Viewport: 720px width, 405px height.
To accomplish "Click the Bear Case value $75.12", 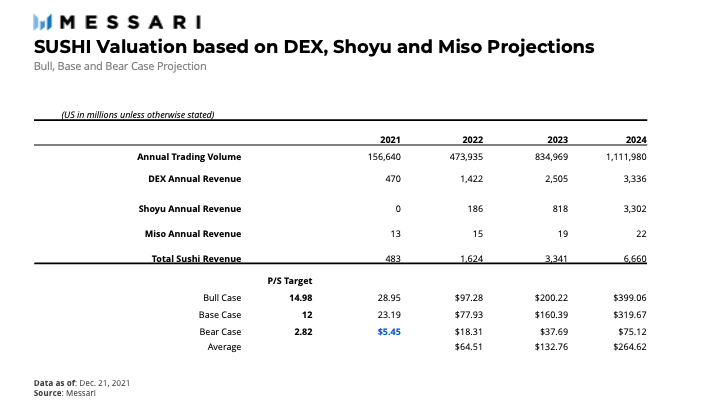I will click(633, 332).
